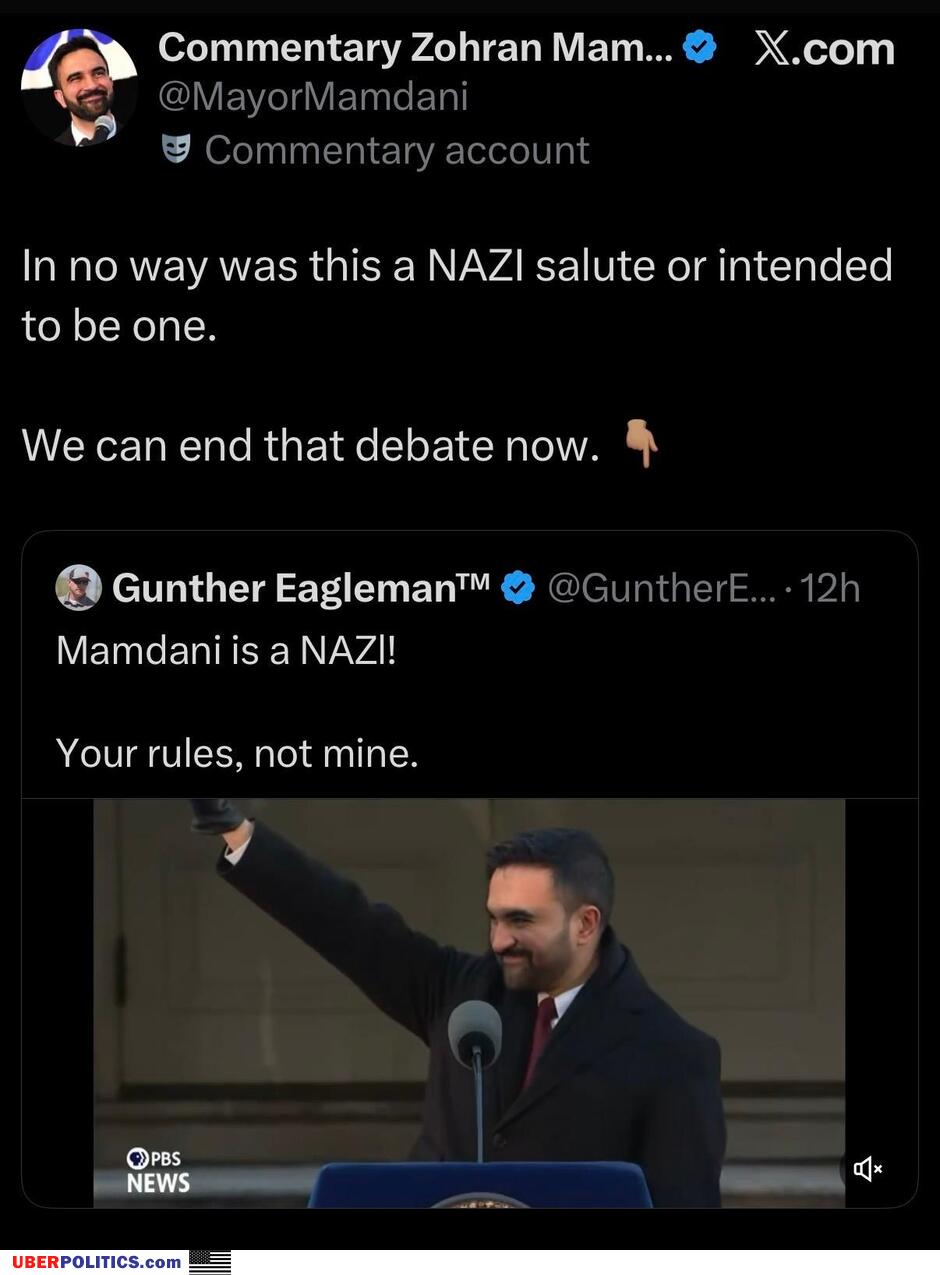Click the American flag icon beside UBERPOLITICS.com
The width and height of the screenshot is (940, 1275).
209,1262
